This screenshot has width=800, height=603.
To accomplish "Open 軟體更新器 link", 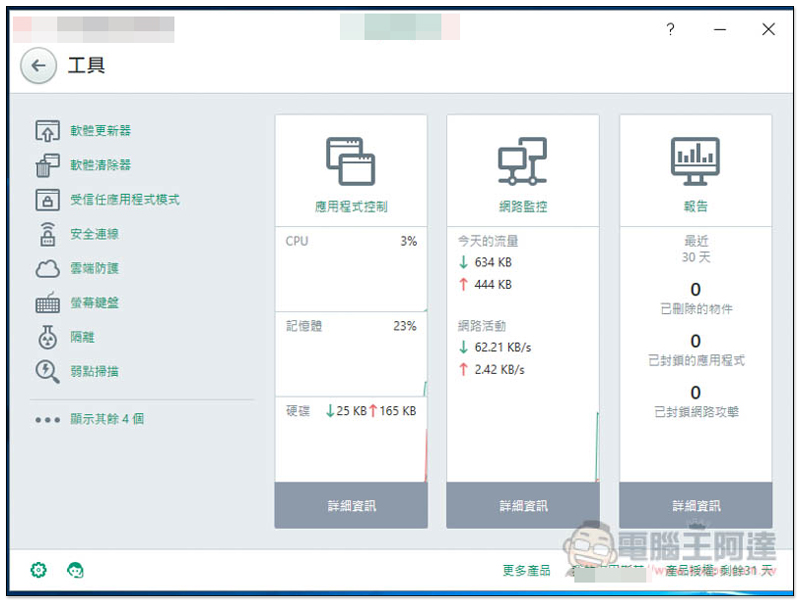I will (x=101, y=131).
